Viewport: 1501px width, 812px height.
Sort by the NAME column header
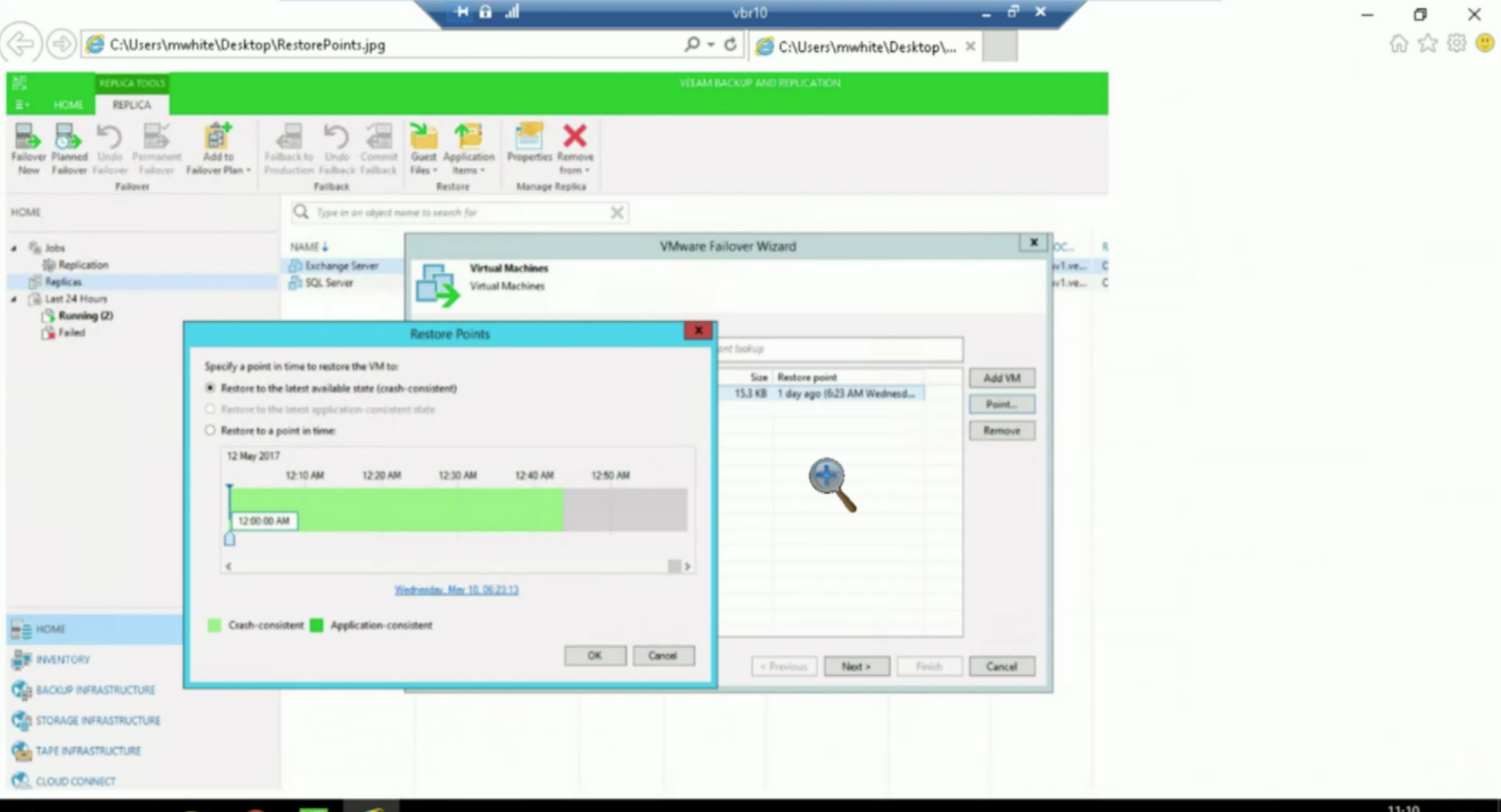(x=308, y=247)
